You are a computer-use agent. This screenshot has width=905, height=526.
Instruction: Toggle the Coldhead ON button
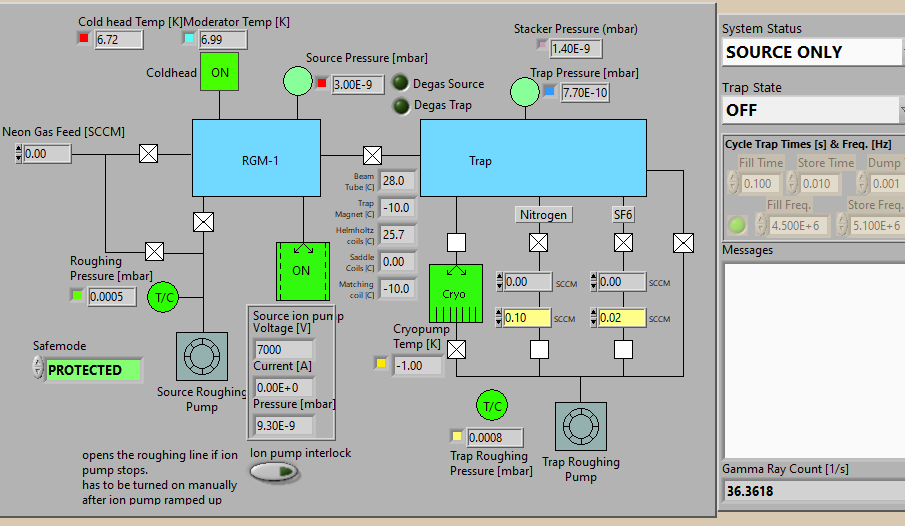point(219,72)
